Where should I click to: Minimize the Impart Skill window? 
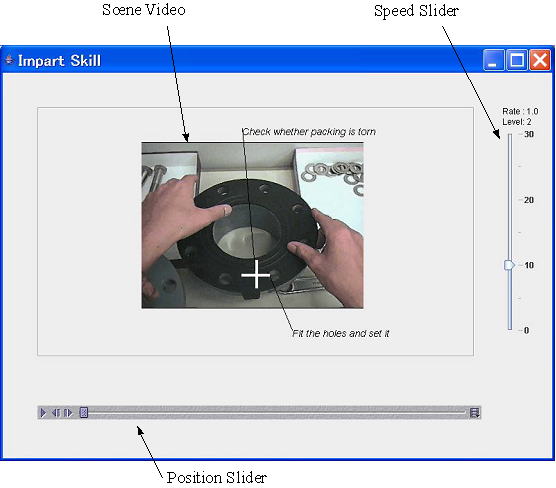[493, 60]
